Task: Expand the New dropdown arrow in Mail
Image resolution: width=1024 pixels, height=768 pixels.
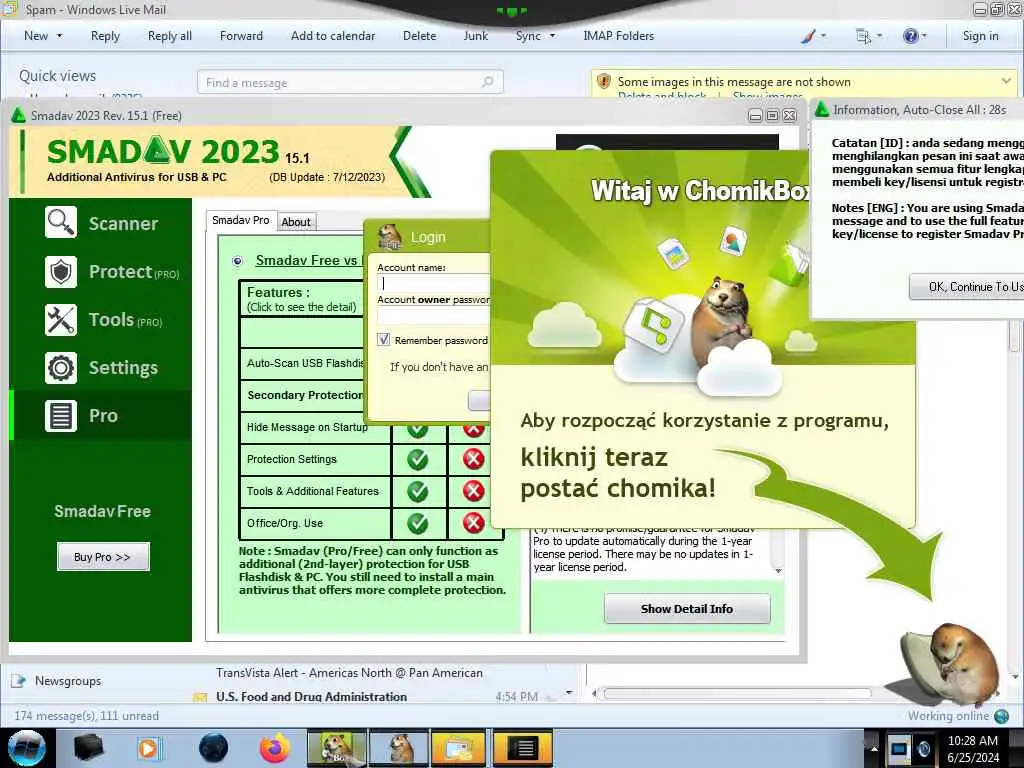Action: [59, 36]
